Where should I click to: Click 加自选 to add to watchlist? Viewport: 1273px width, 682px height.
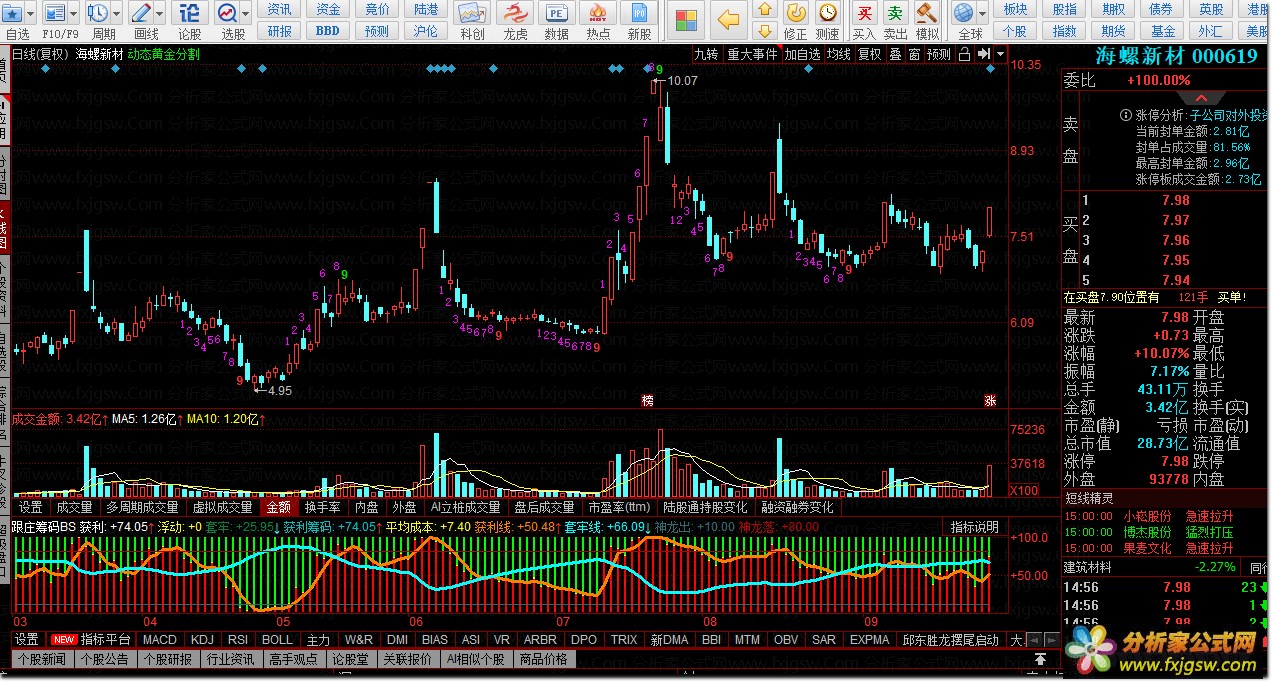pyautogui.click(x=802, y=54)
